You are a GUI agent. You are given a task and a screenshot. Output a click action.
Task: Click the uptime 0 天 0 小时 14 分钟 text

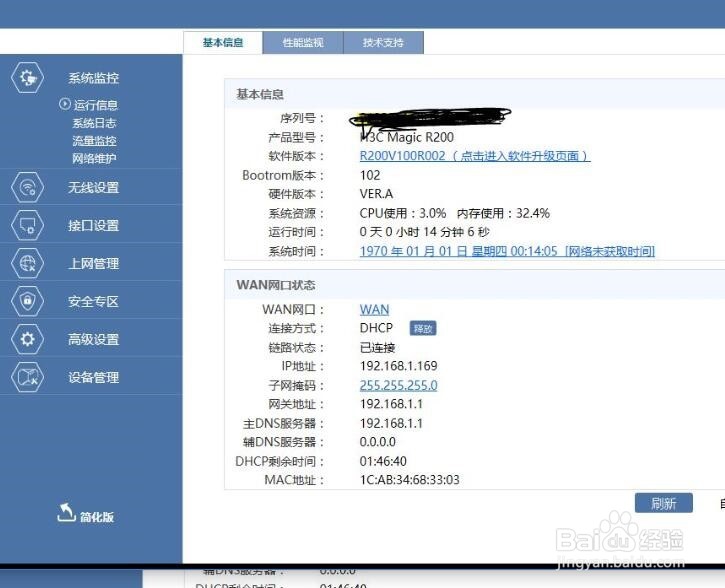[x=424, y=232]
